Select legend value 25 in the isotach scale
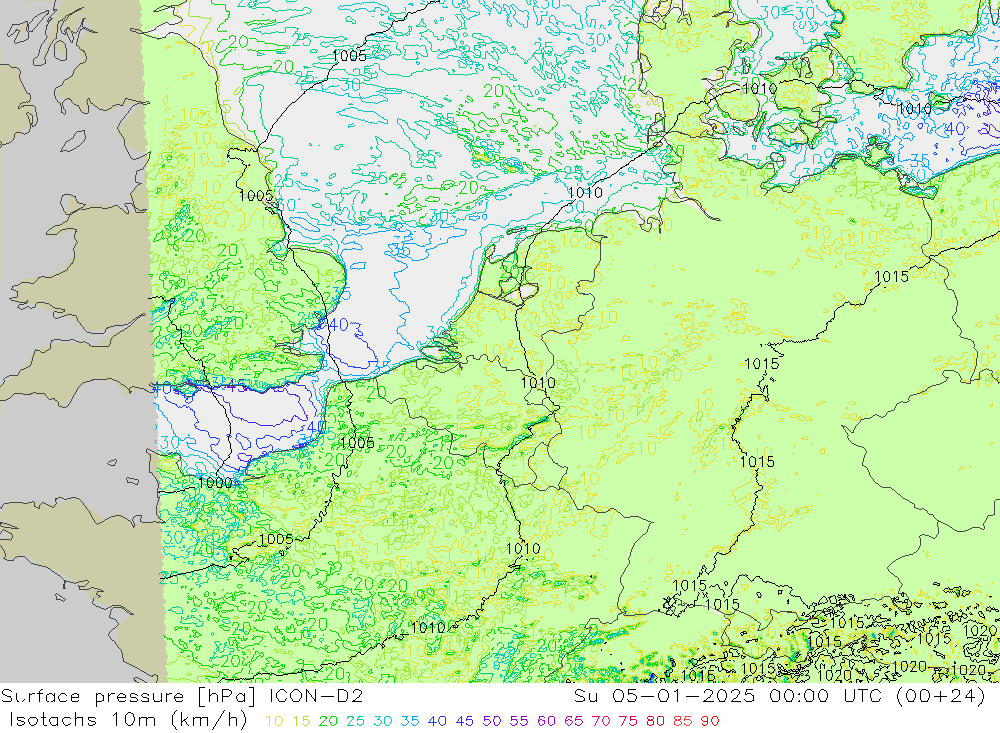This screenshot has height=733, width=1000. (x=356, y=722)
